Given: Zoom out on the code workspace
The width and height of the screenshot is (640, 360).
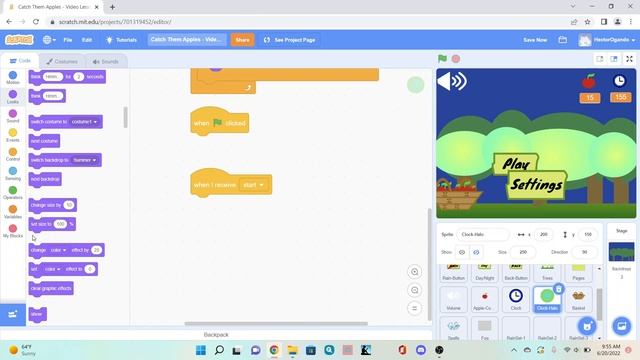Looking at the screenshot, I should coord(414,290).
